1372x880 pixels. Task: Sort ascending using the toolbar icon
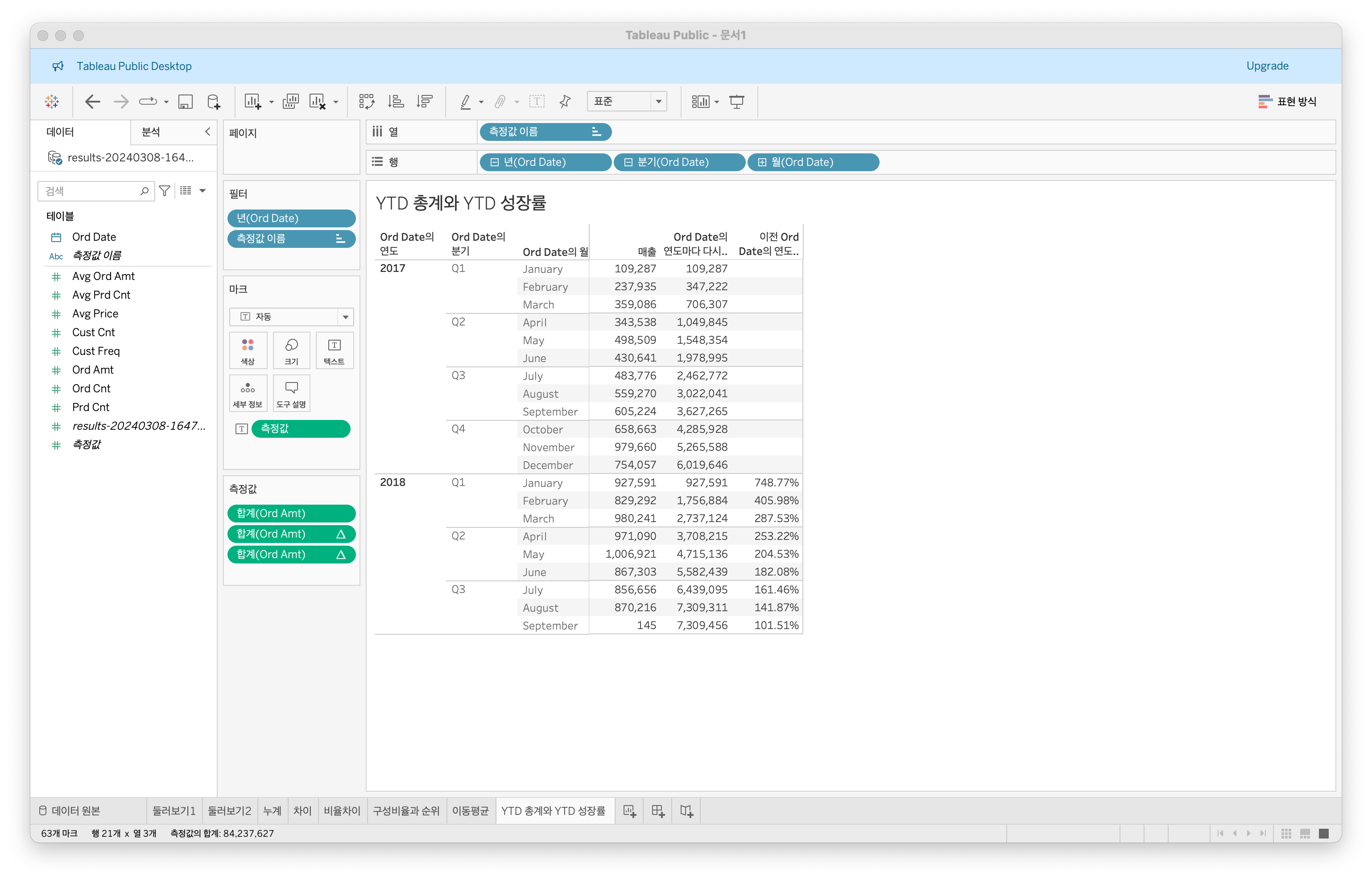click(x=396, y=102)
